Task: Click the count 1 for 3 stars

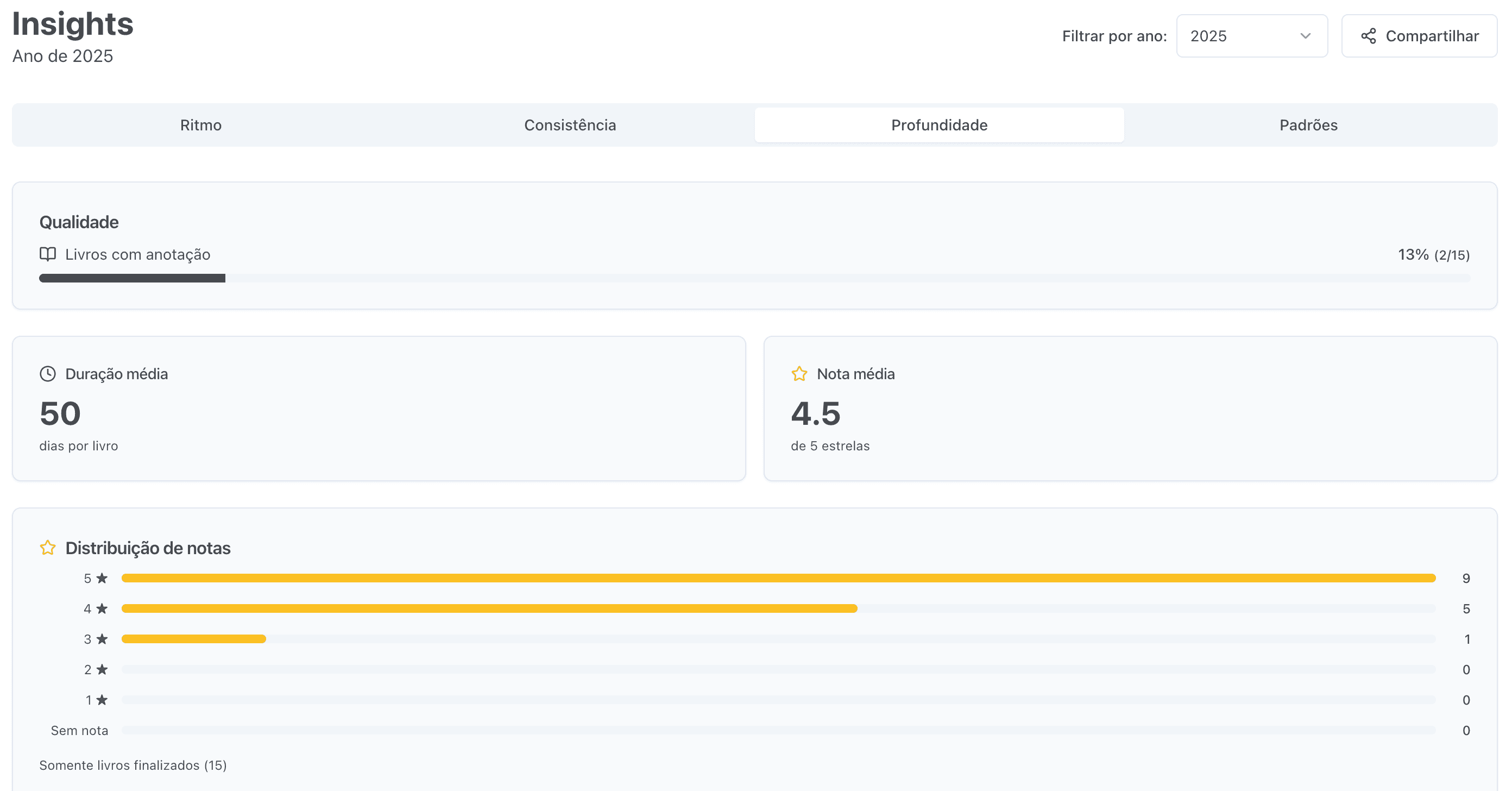Action: (x=1467, y=639)
